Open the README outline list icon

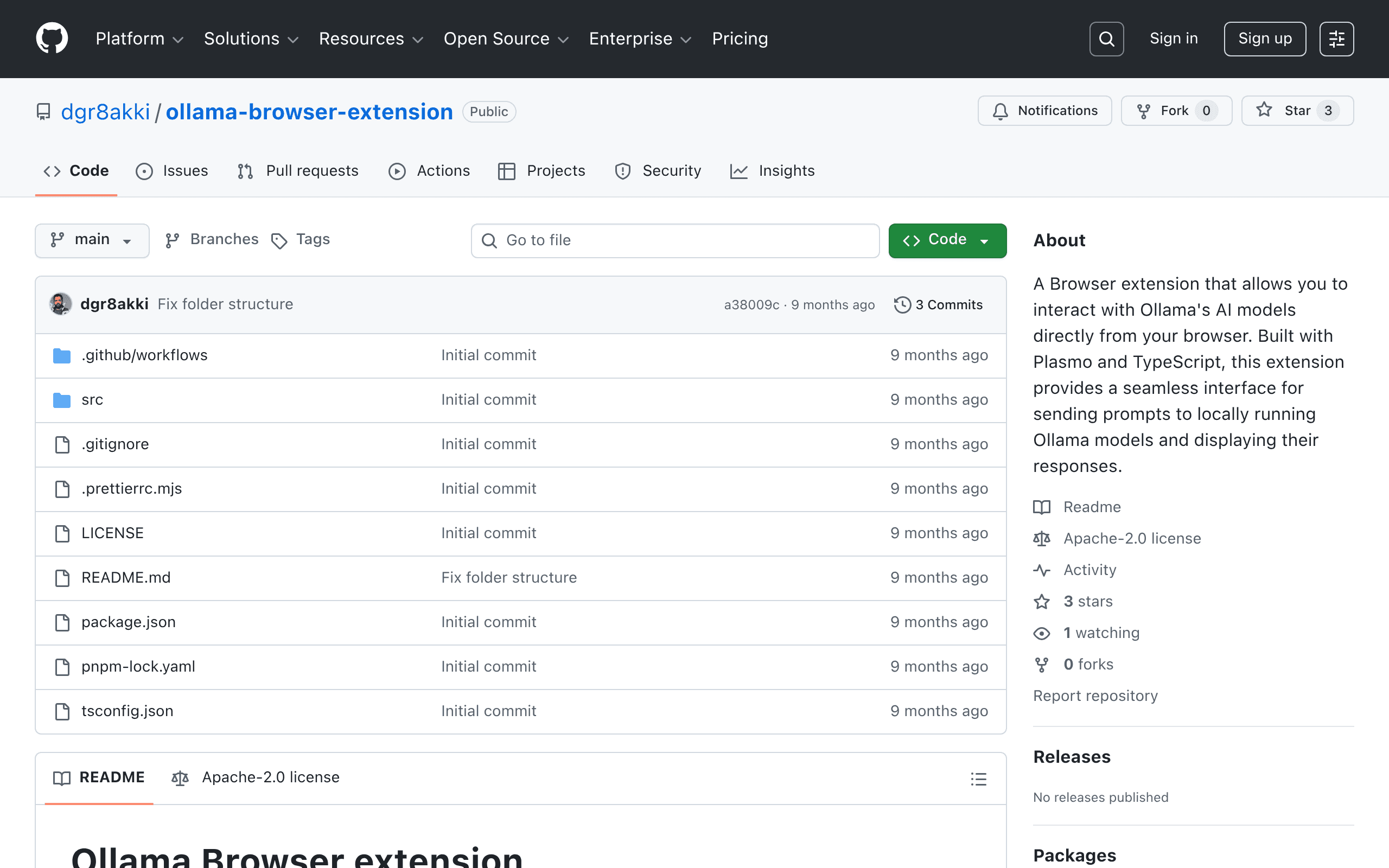pos(979,778)
